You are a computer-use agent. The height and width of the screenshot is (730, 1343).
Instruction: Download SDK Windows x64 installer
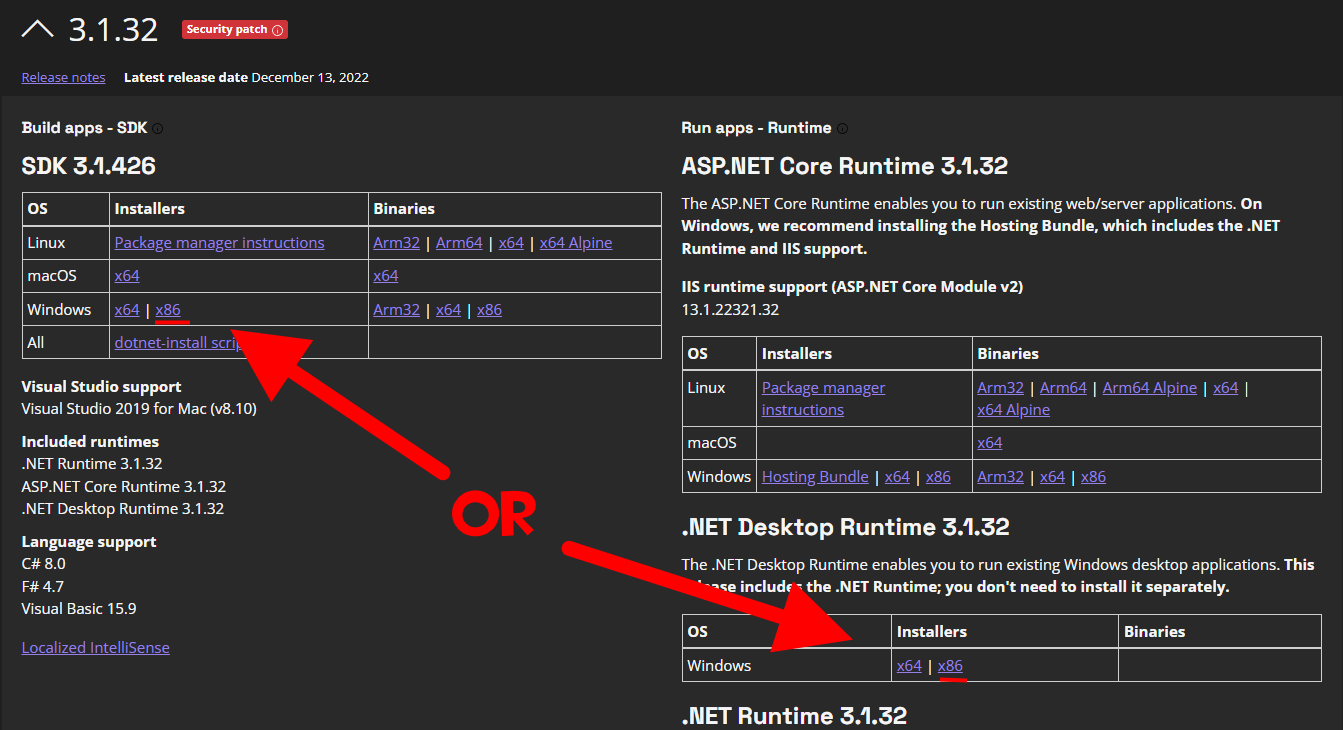click(x=127, y=309)
